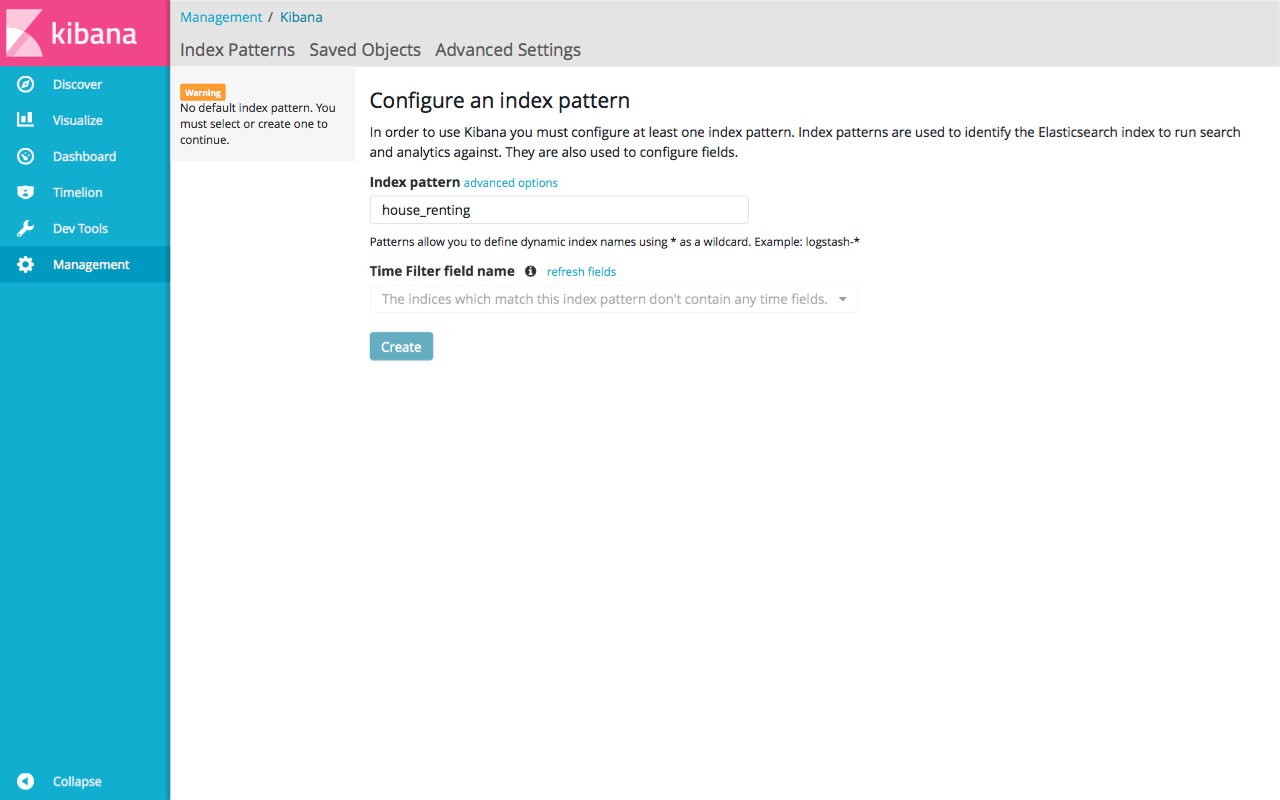This screenshot has height=800, width=1280.
Task: Click the wildcard pattern hint text
Action: (x=615, y=242)
